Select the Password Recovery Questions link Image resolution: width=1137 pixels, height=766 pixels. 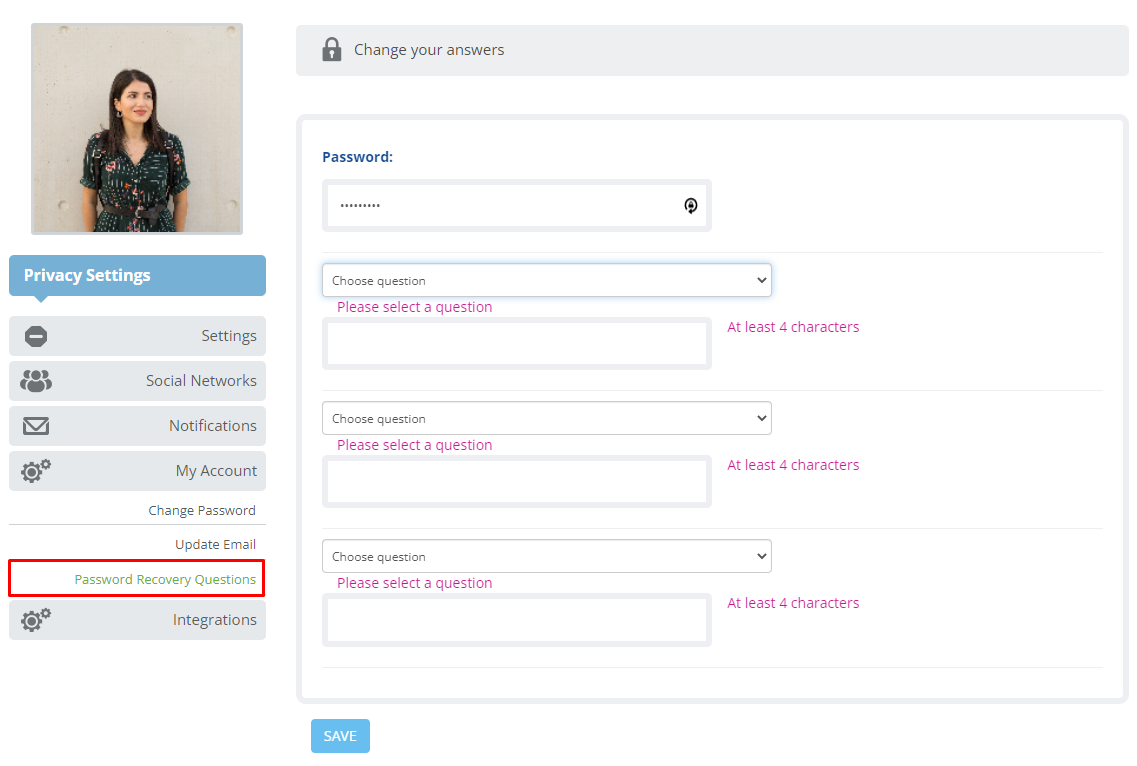click(x=165, y=580)
